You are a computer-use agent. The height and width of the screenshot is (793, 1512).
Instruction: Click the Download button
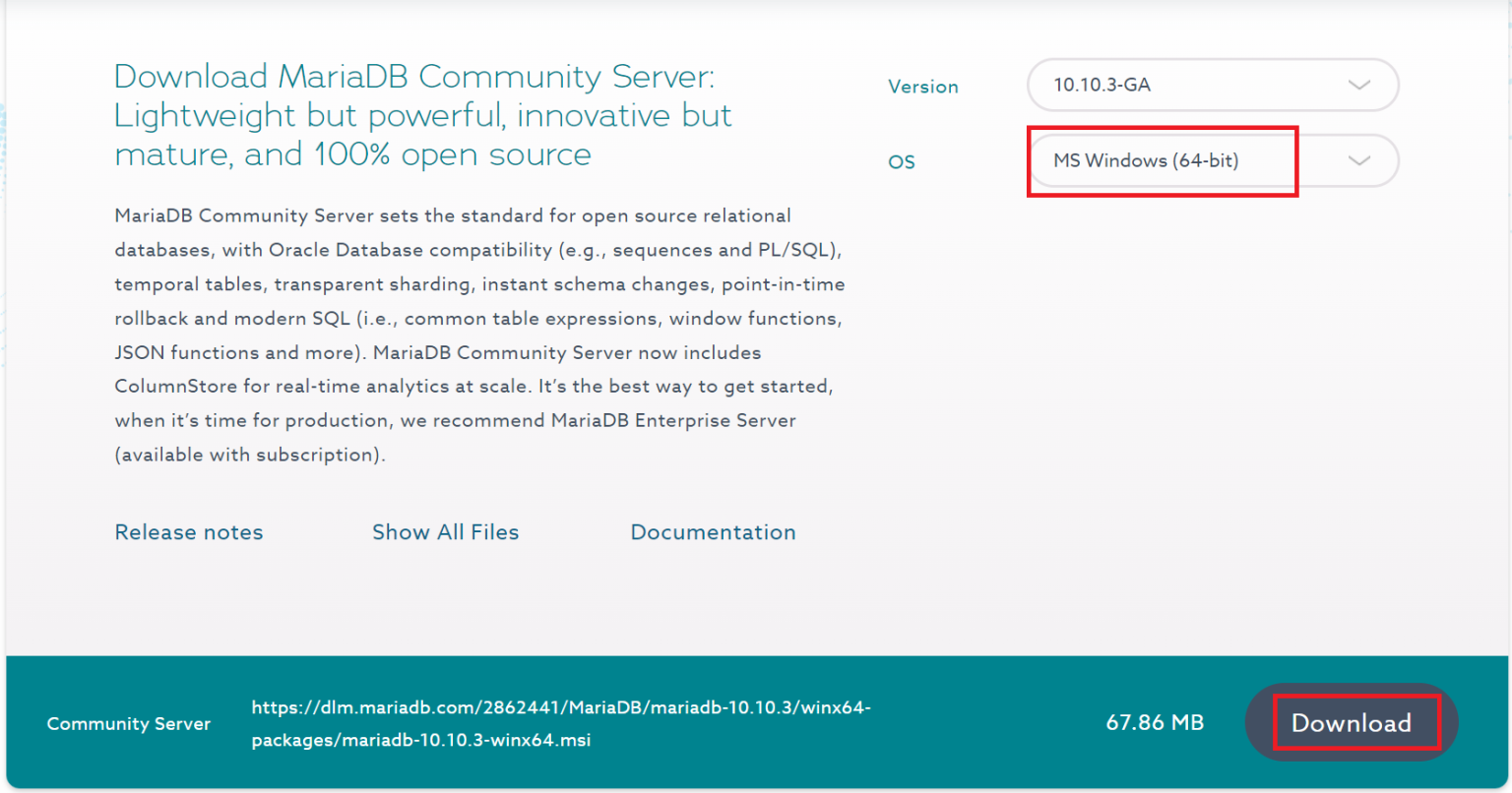(x=1351, y=722)
